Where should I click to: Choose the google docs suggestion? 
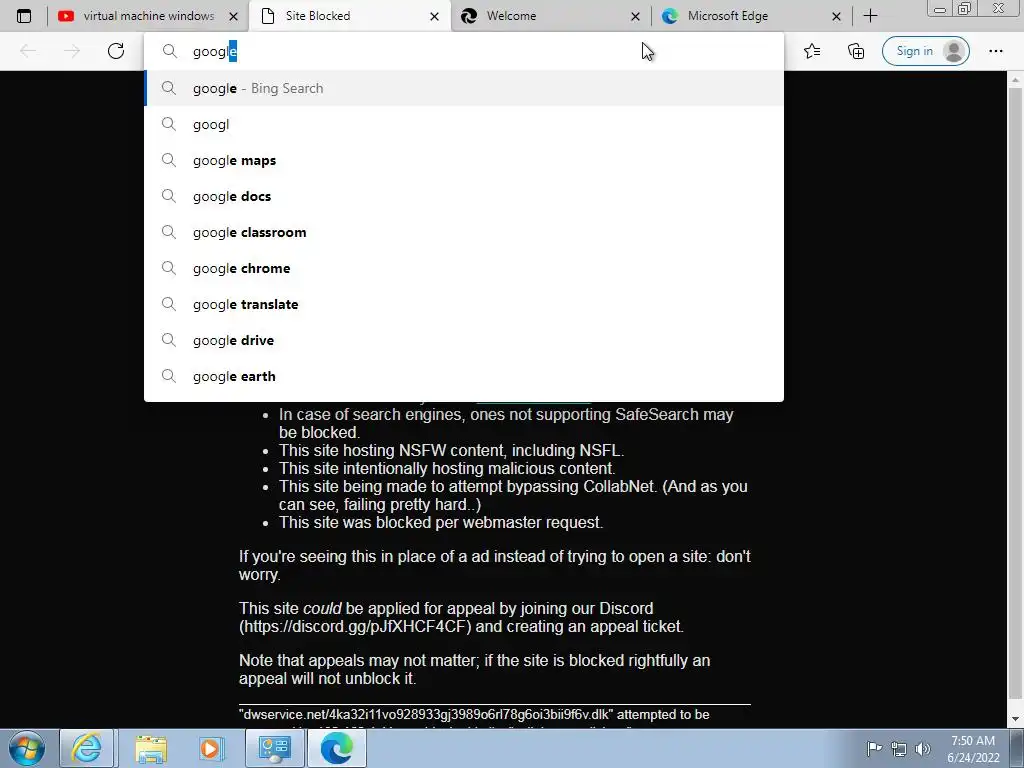tap(464, 196)
